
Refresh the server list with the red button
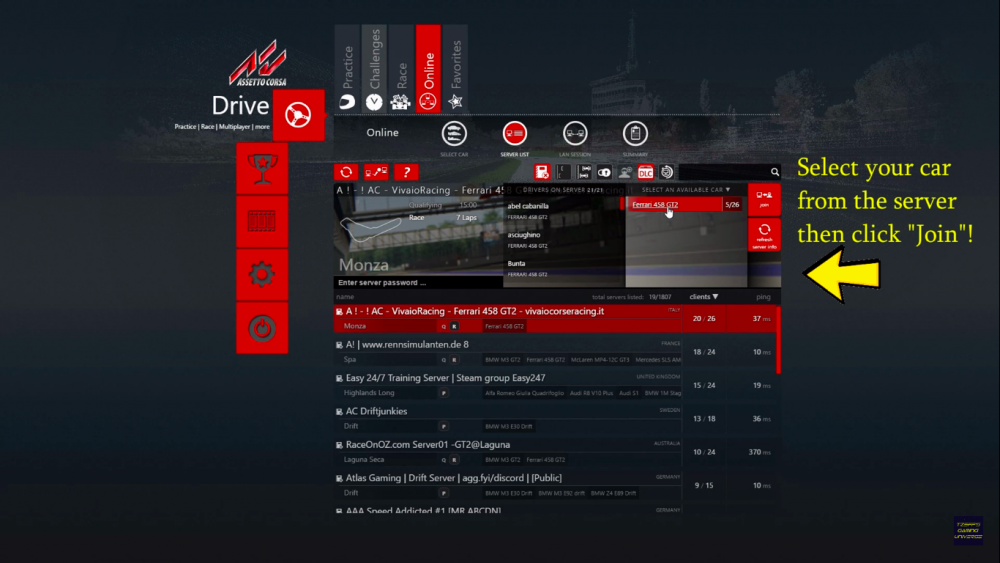346,172
